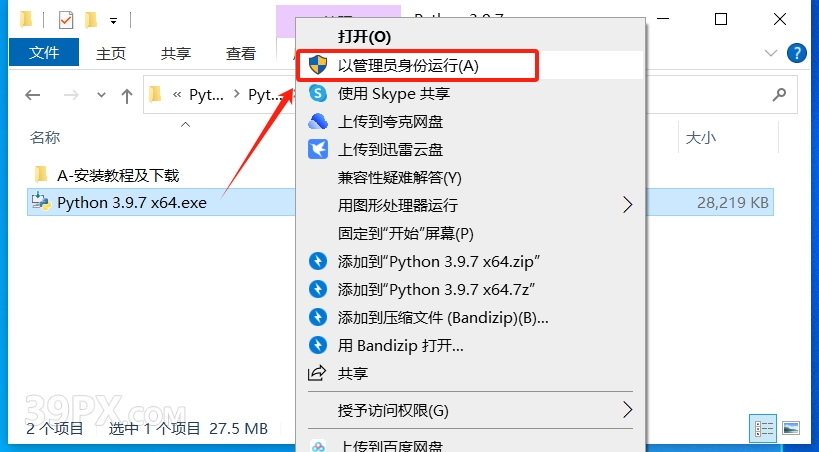Click the Pyt... breadcrumb after the chevrons
The image size is (819, 452).
[206, 95]
